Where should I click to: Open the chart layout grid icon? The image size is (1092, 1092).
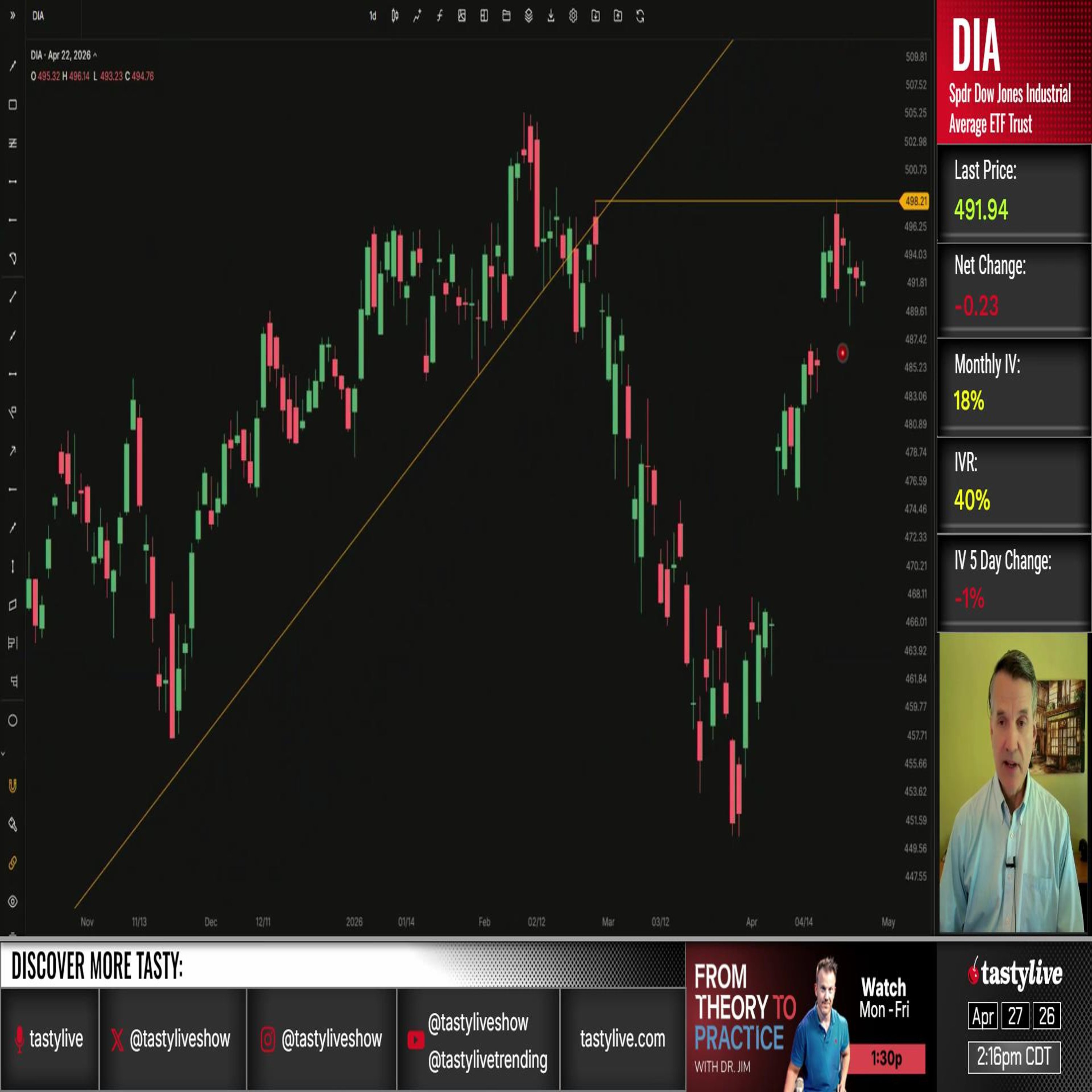point(484,16)
